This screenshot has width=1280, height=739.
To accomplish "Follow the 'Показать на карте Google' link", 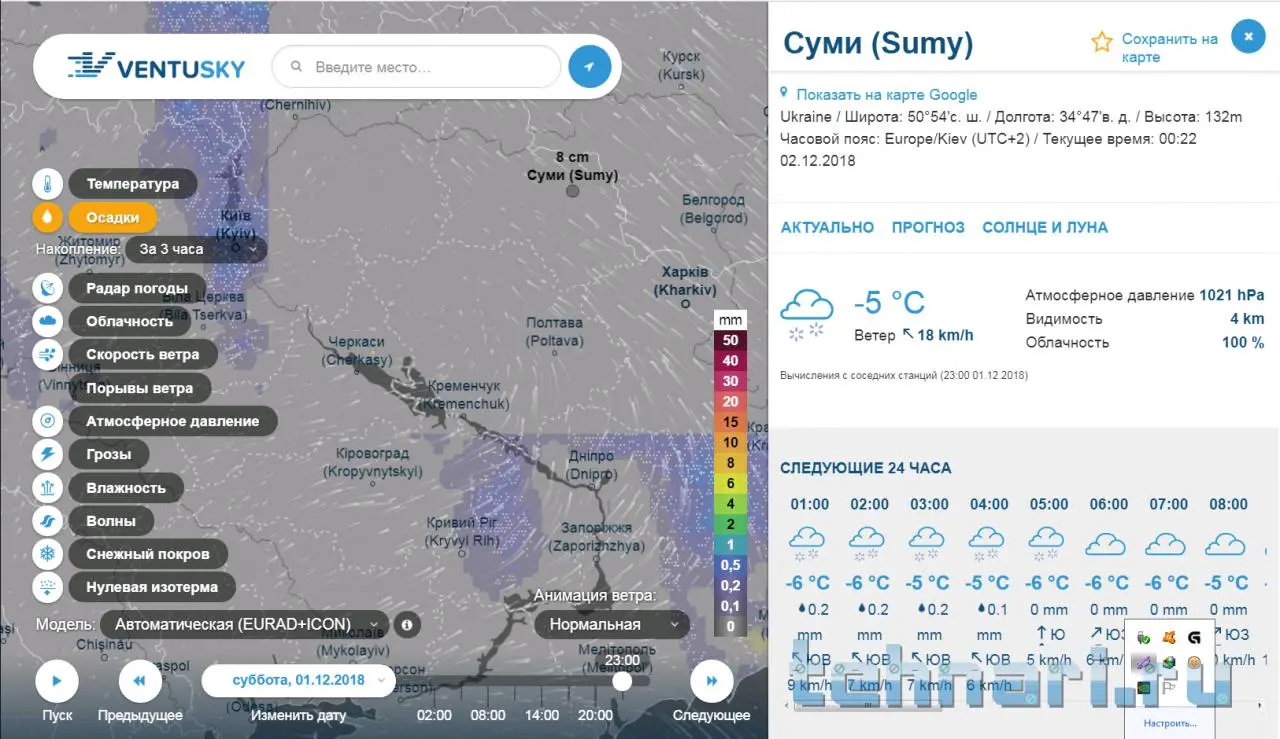I will coord(886,95).
